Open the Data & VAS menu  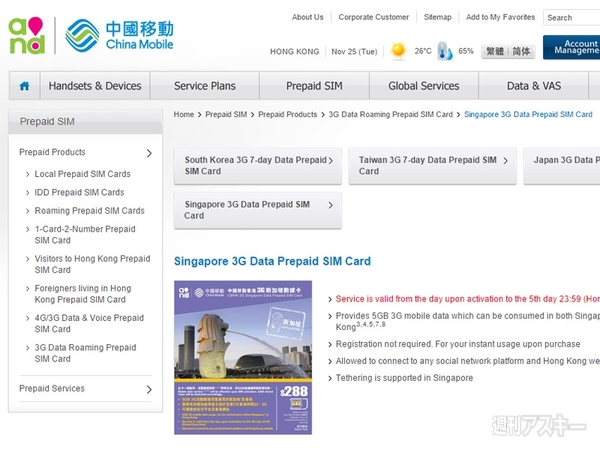coord(534,86)
